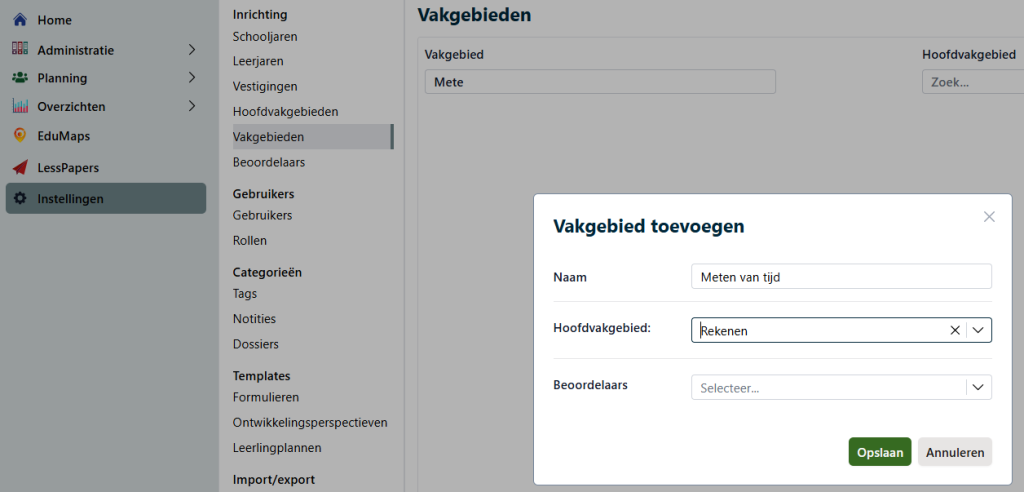
Task: Click the LessPapers paper plane icon
Action: pos(20,168)
